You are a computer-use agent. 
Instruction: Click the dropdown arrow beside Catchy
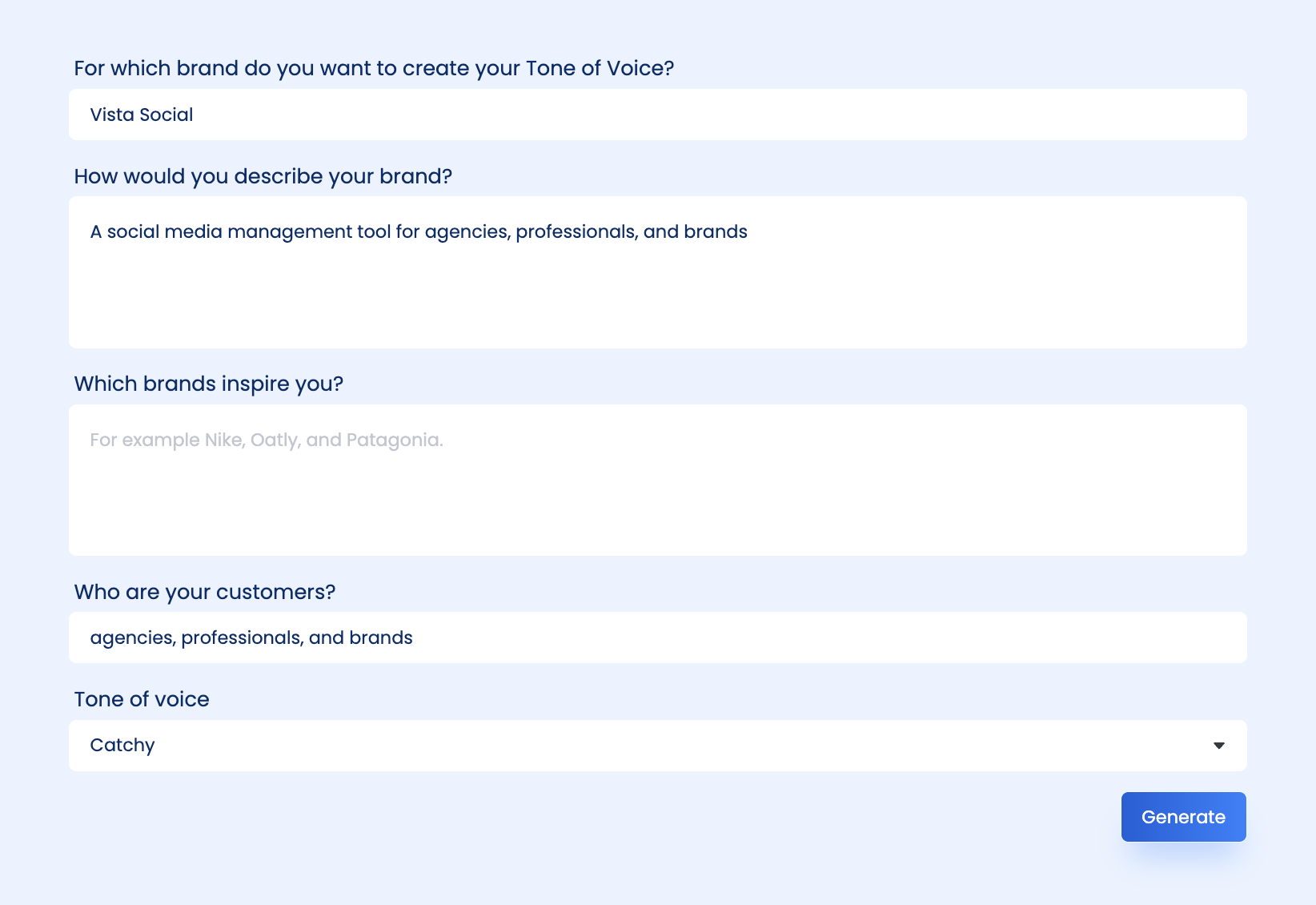[1218, 746]
